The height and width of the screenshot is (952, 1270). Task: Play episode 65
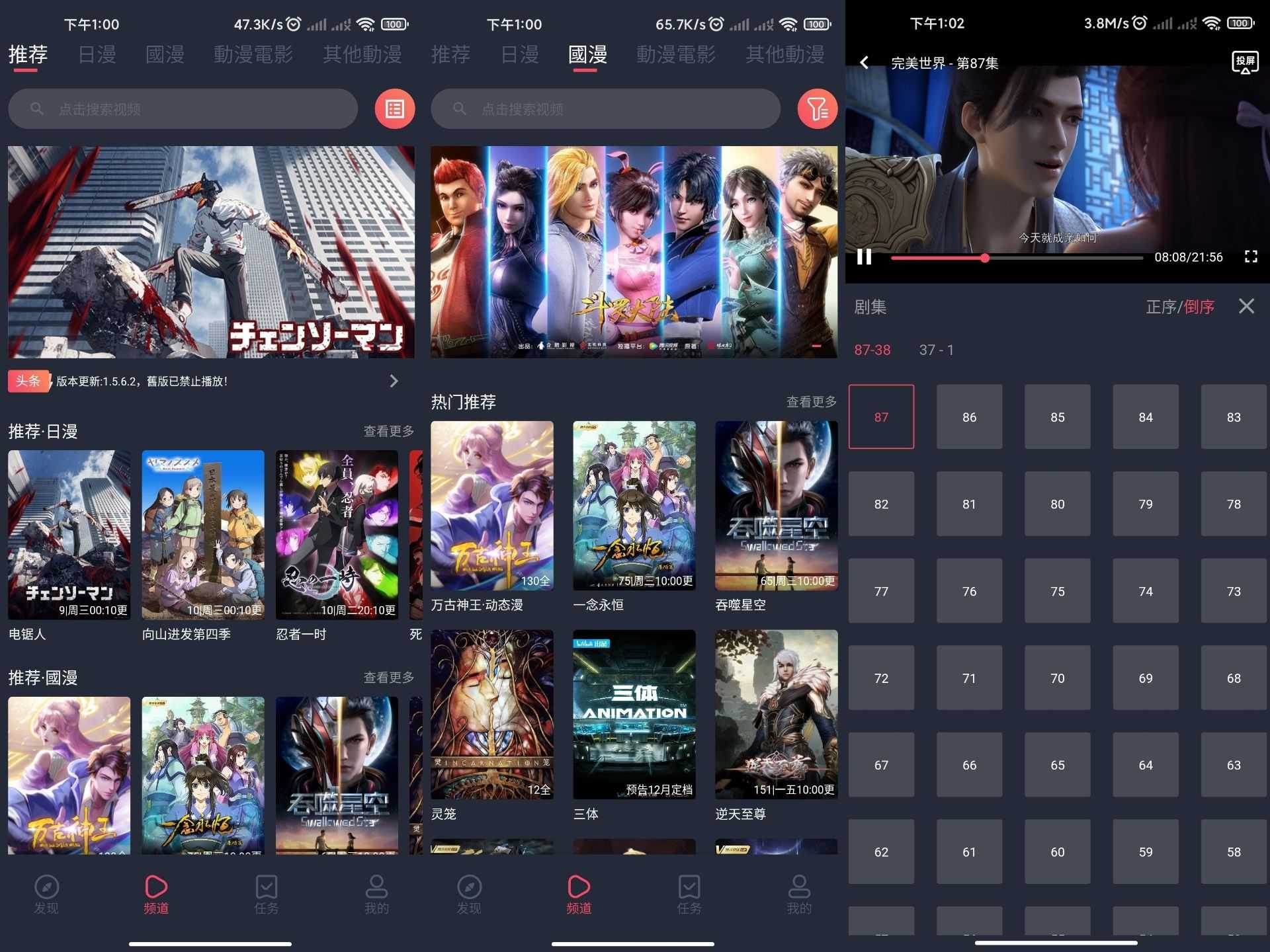tap(1057, 765)
